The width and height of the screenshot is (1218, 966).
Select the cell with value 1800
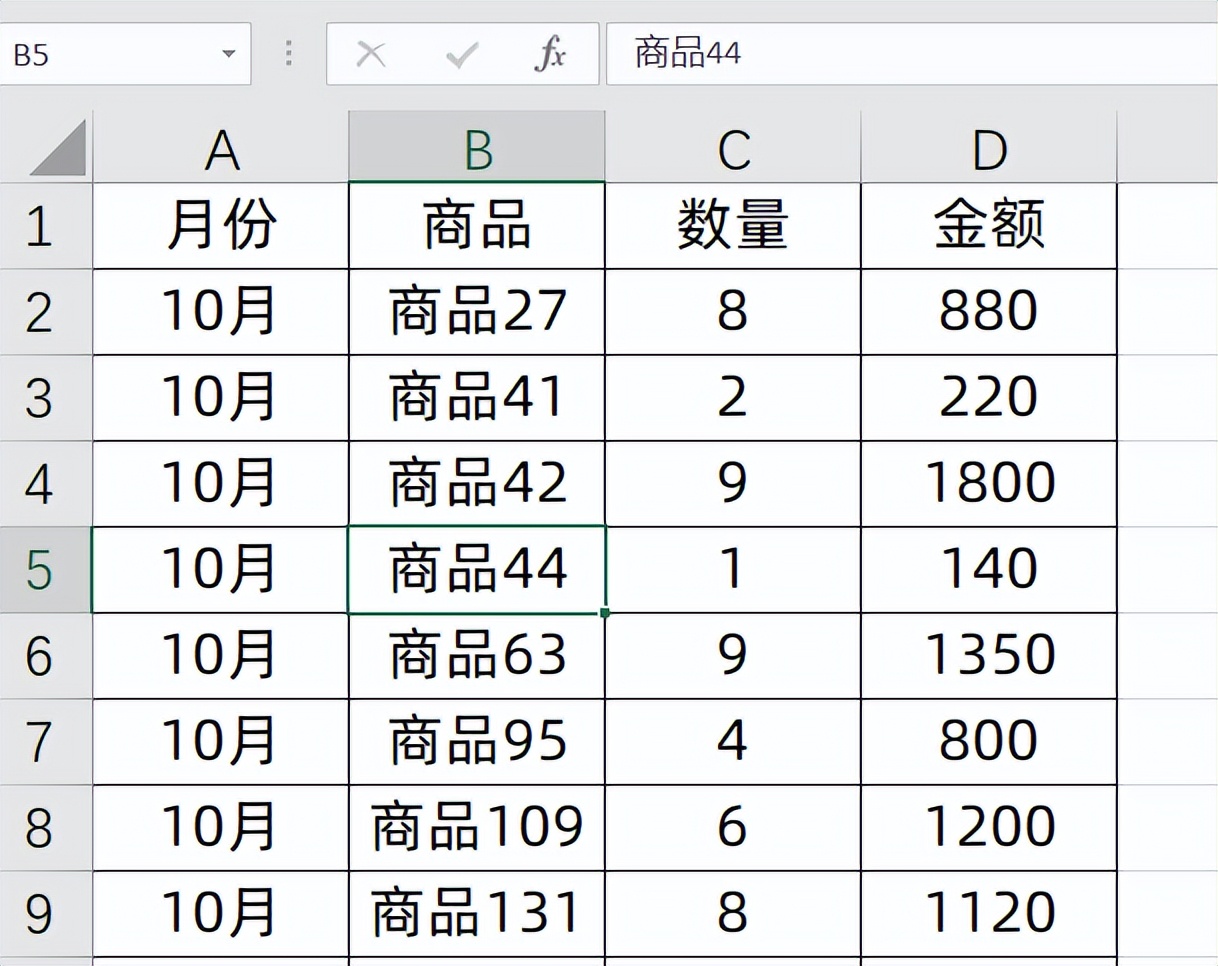(989, 483)
